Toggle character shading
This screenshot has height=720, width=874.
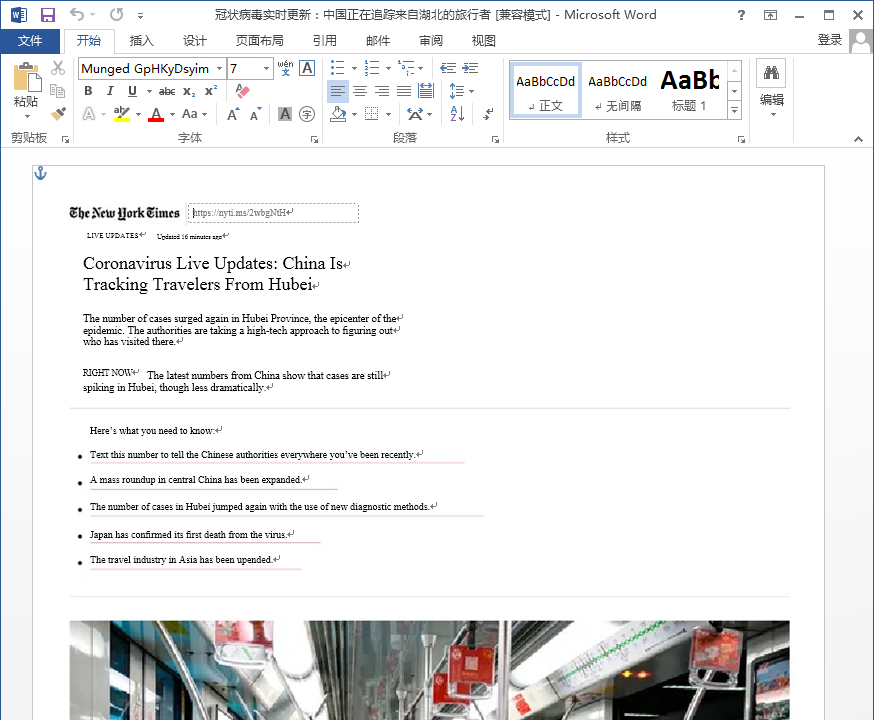(285, 114)
